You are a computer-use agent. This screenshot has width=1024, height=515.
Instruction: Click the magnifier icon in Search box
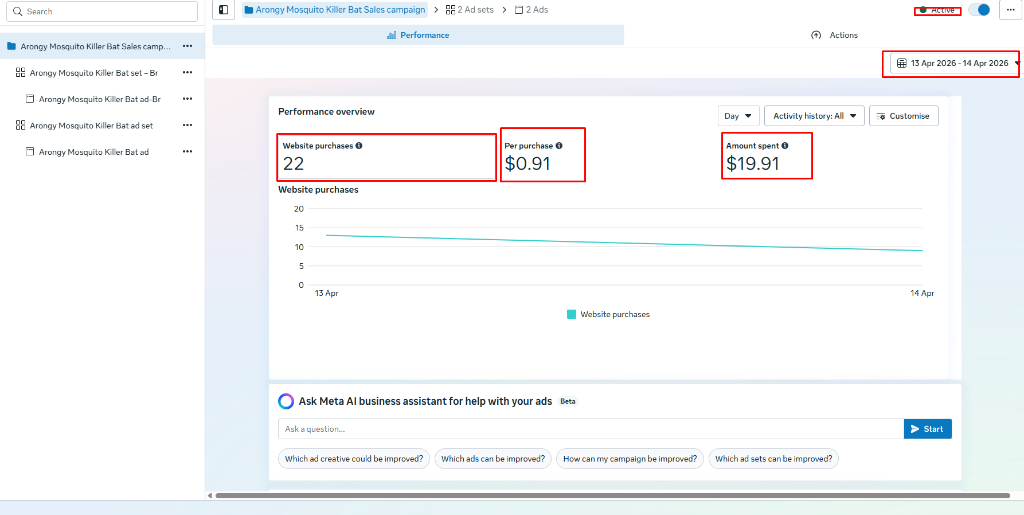(18, 12)
